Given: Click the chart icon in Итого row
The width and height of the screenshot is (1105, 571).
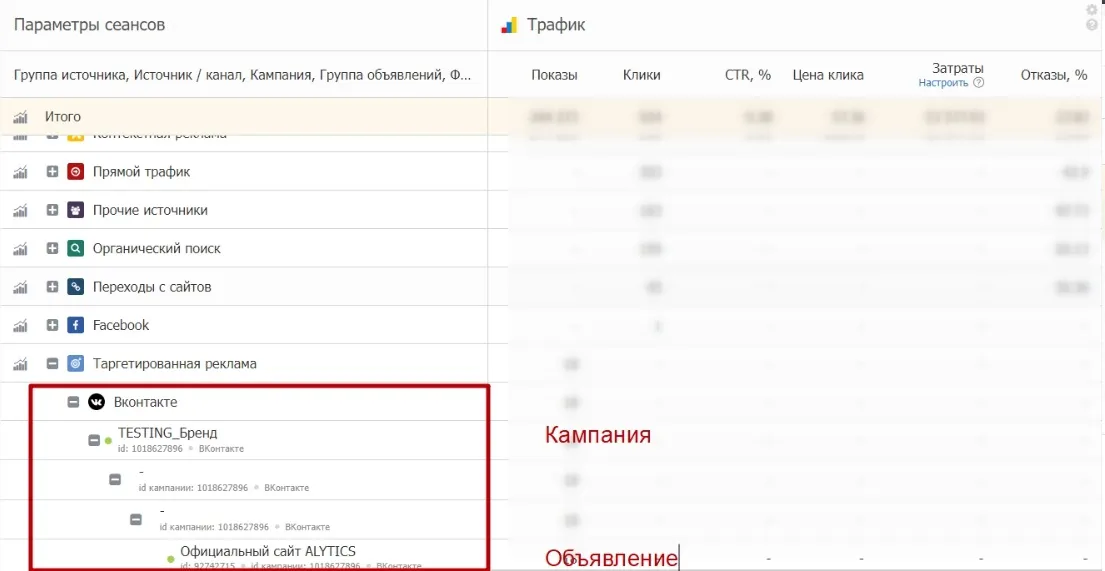Looking at the screenshot, I should (20, 116).
